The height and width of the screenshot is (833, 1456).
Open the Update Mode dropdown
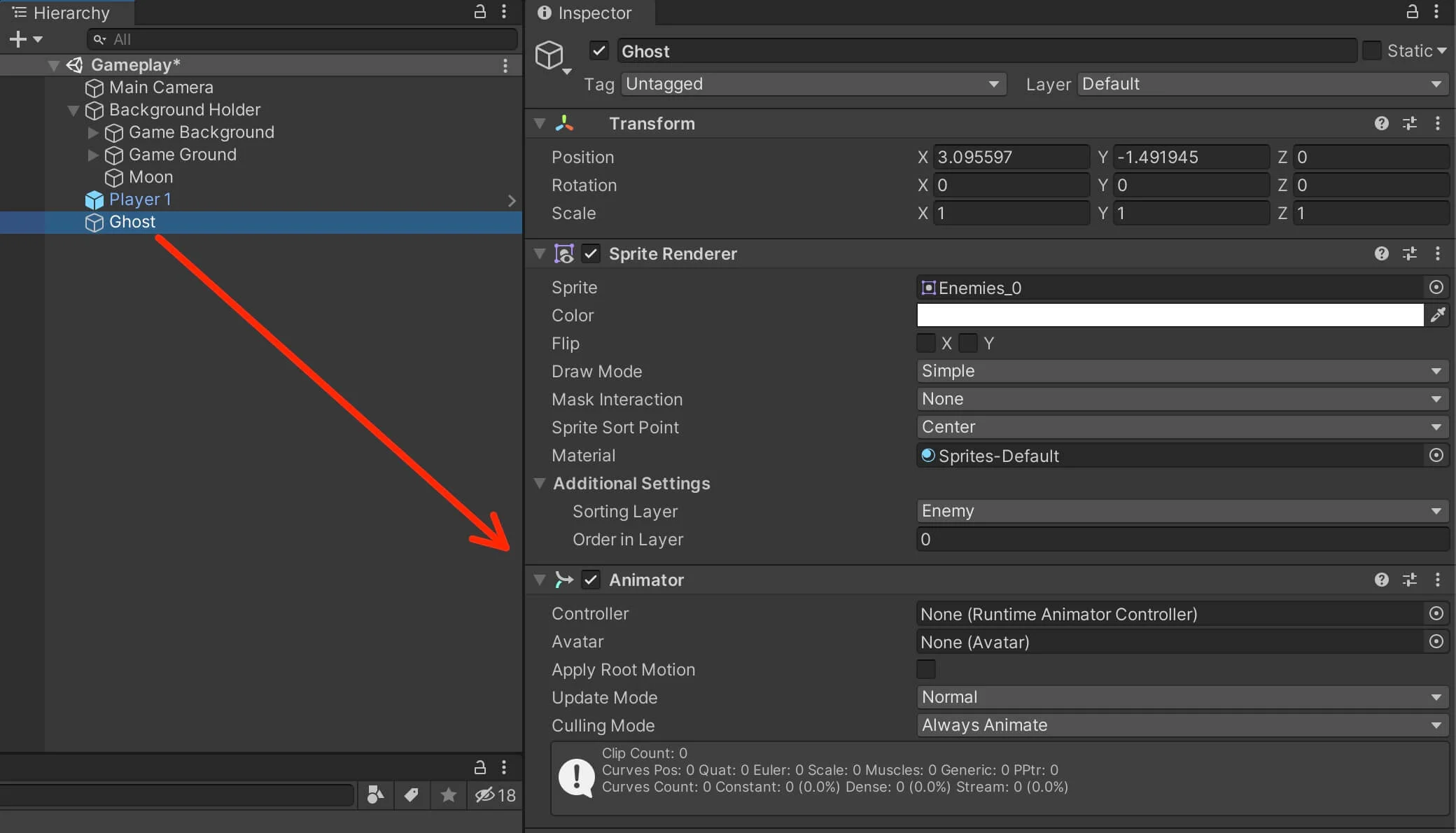[1182, 697]
